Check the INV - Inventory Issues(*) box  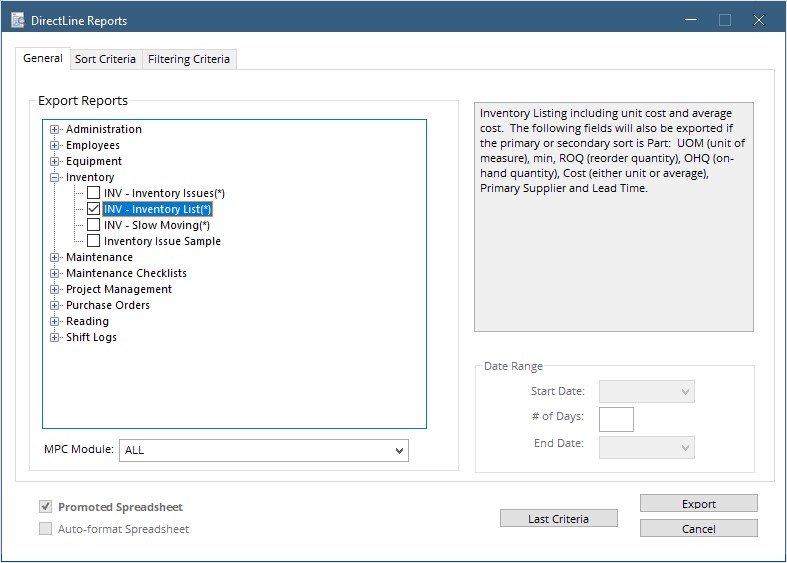click(93, 193)
